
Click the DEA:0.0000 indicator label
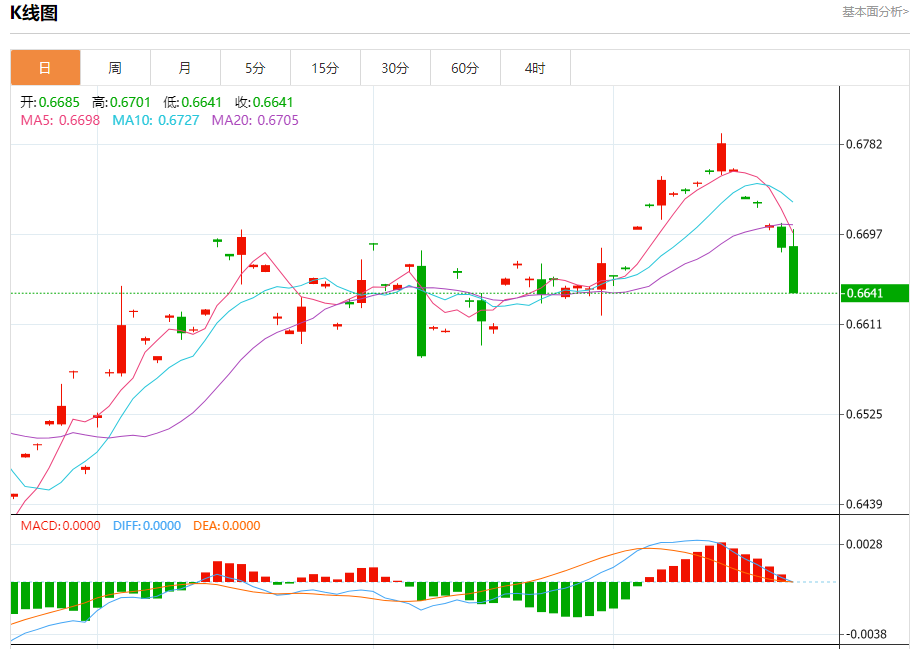(x=227, y=526)
